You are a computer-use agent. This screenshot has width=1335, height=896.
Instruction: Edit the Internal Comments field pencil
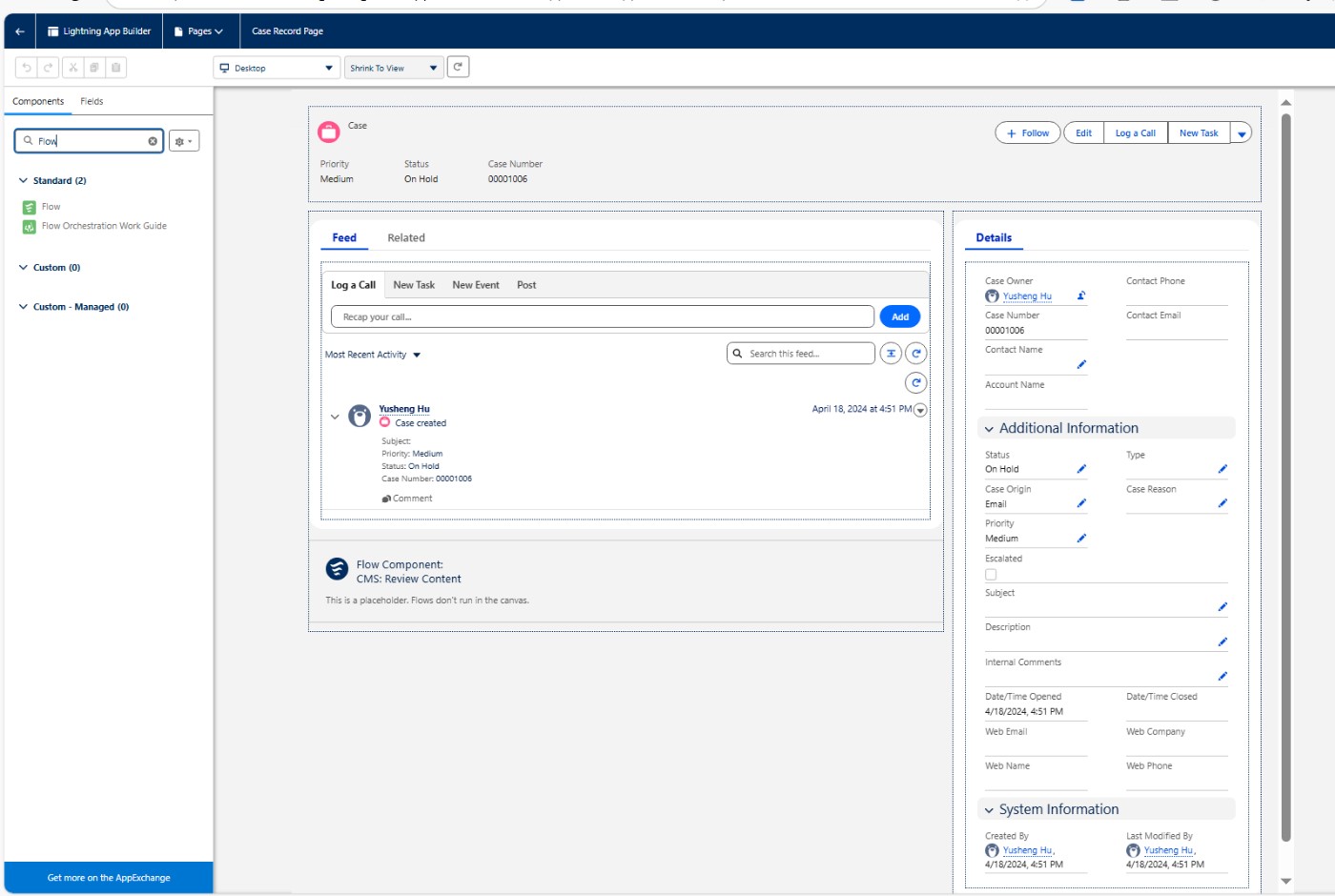tap(1222, 676)
